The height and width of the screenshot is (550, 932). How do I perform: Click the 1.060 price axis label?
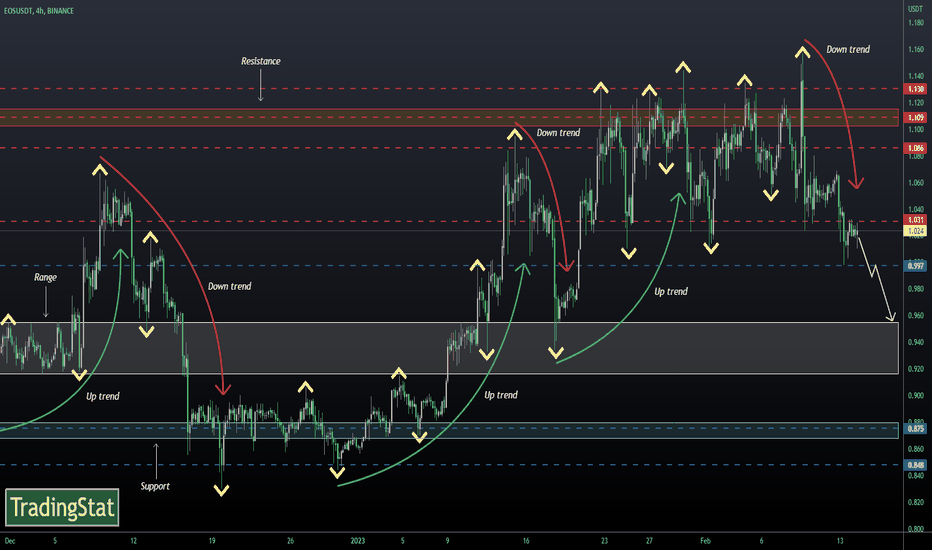916,183
